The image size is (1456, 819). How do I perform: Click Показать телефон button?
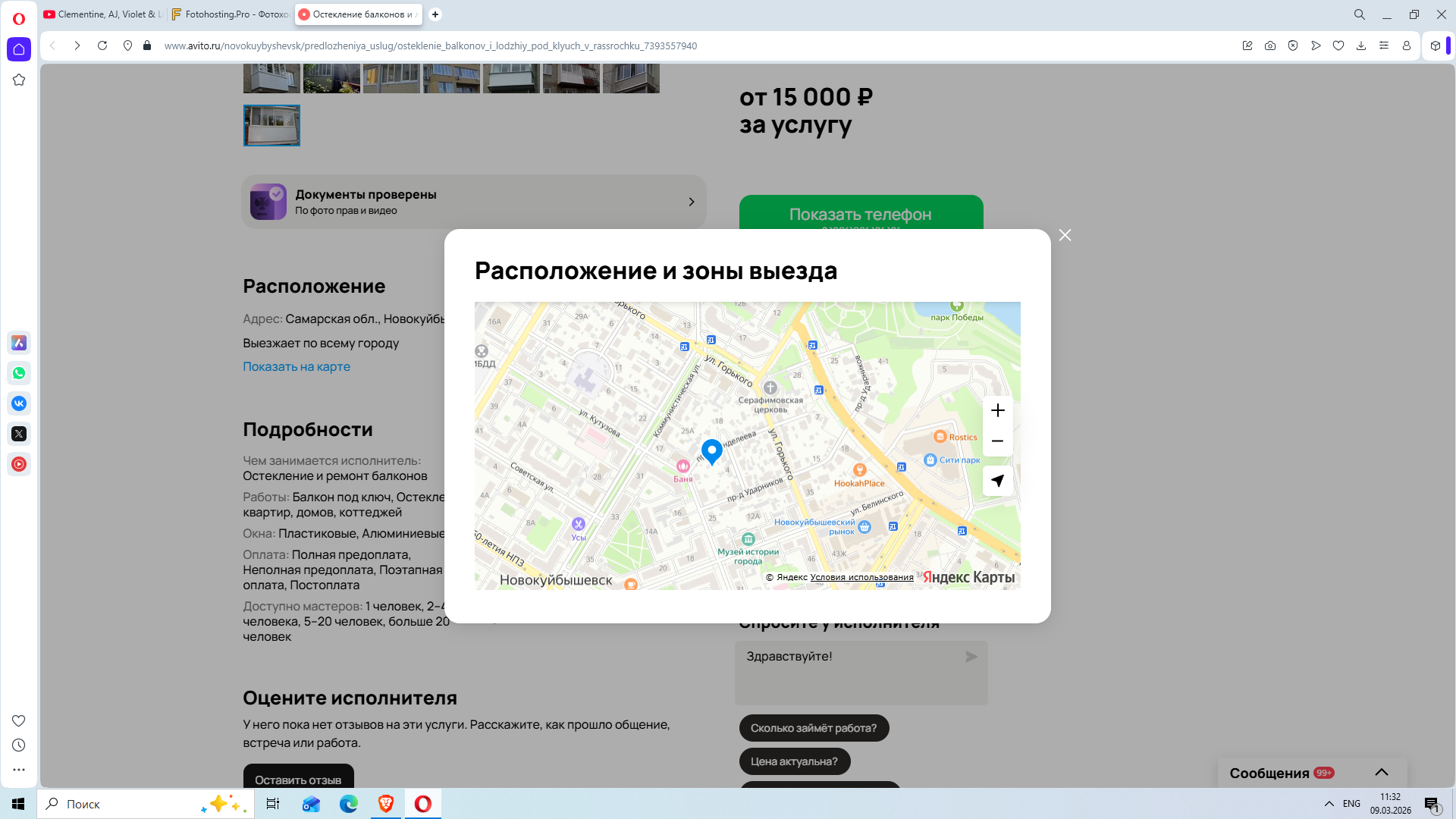[x=861, y=213]
